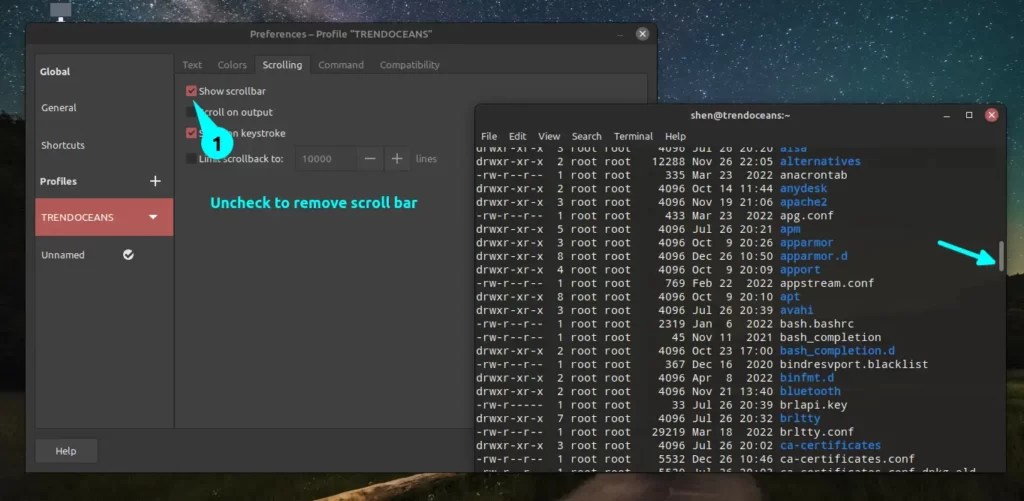
Task: Click apg.conf in terminal listing
Action: 807,216
